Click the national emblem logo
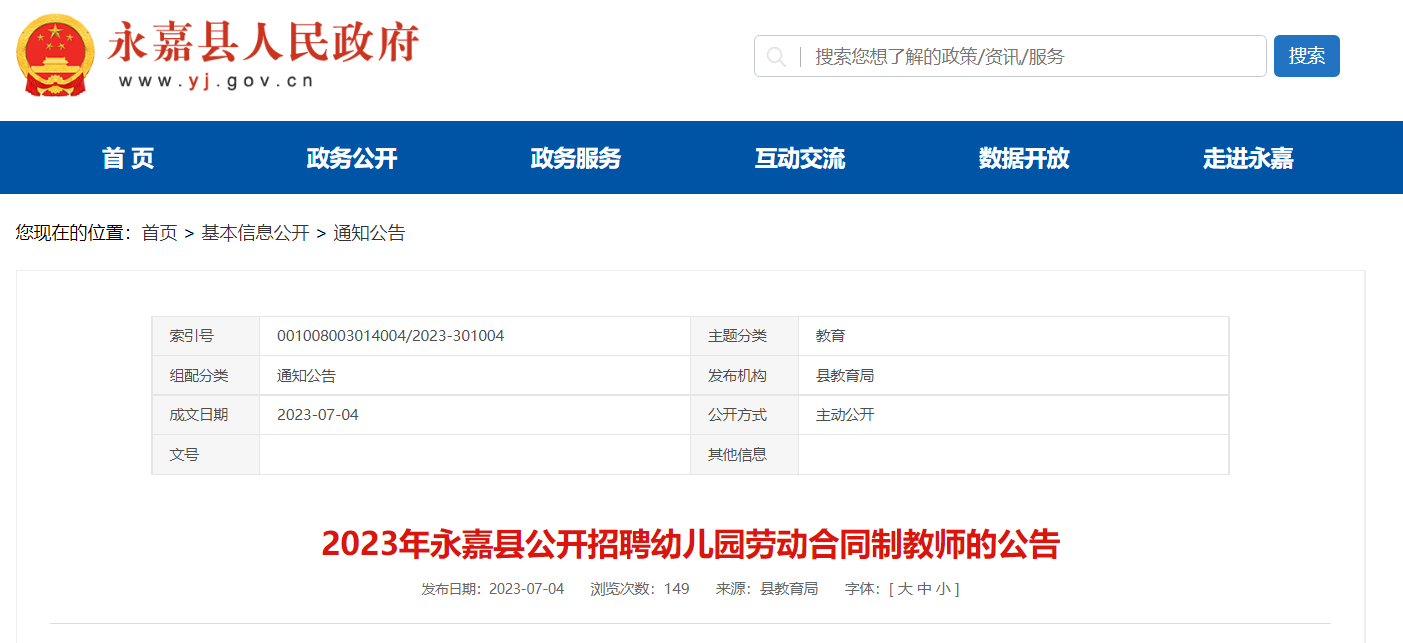The height and width of the screenshot is (643, 1403). pyautogui.click(x=55, y=55)
